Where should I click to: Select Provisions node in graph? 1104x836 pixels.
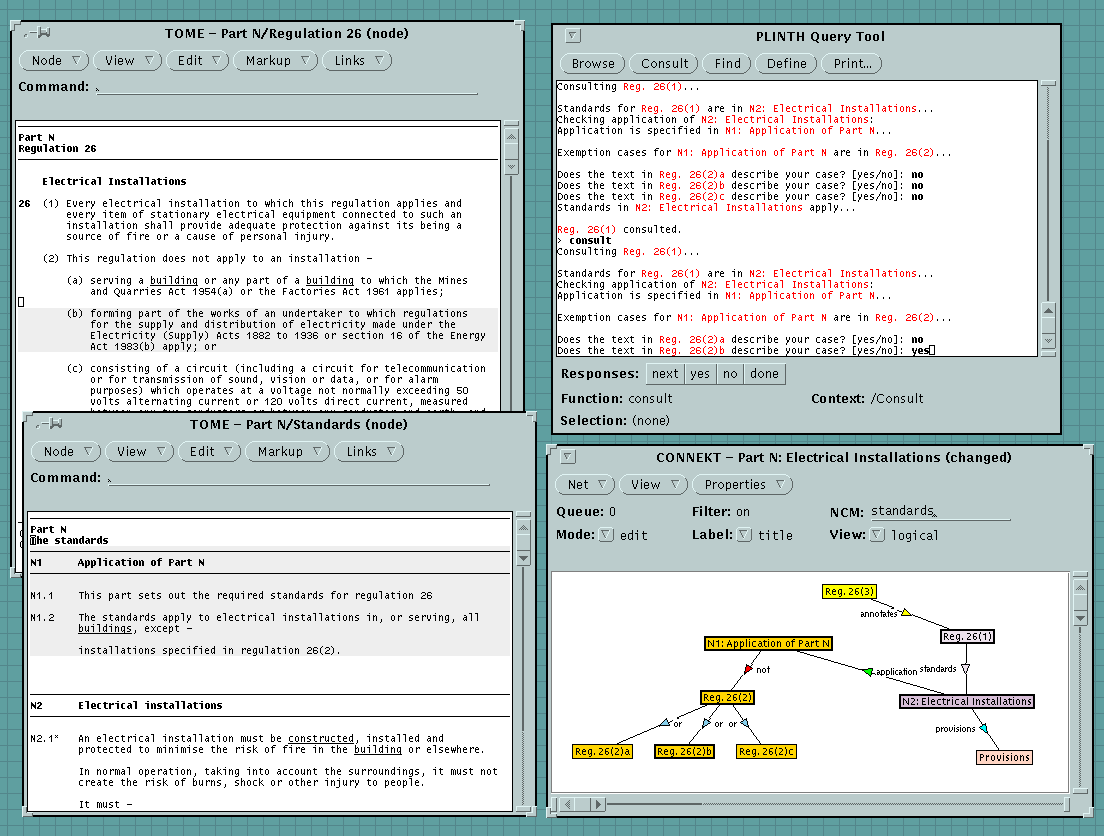1004,757
